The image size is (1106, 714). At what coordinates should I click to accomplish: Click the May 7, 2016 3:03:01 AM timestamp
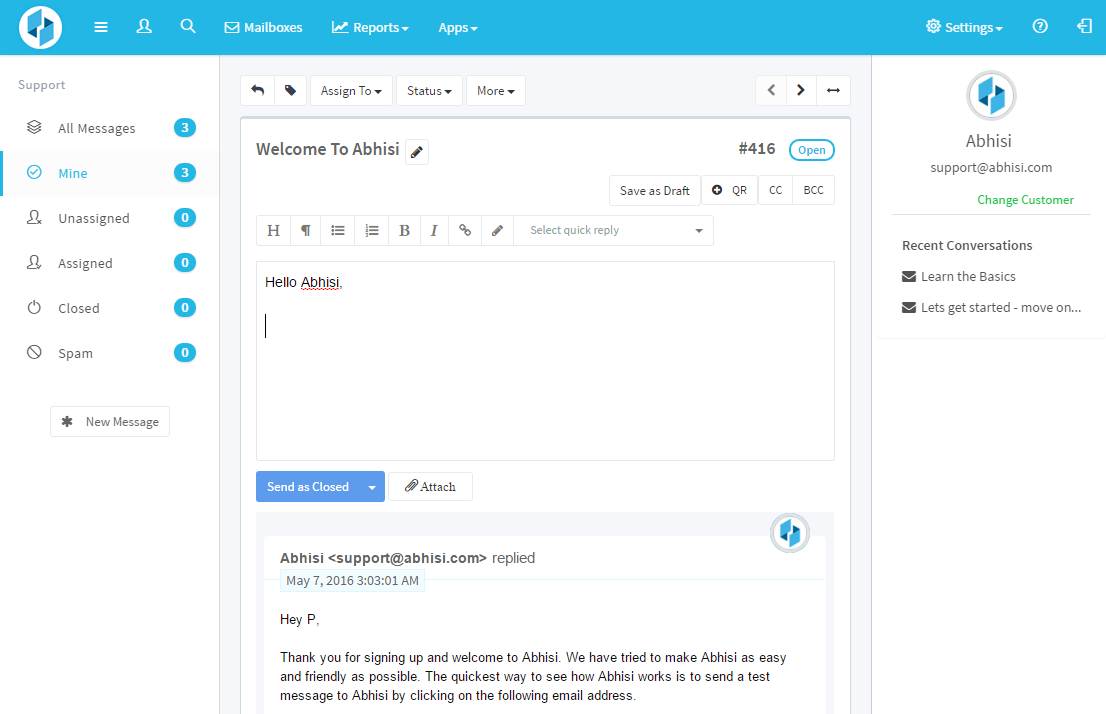tap(353, 581)
